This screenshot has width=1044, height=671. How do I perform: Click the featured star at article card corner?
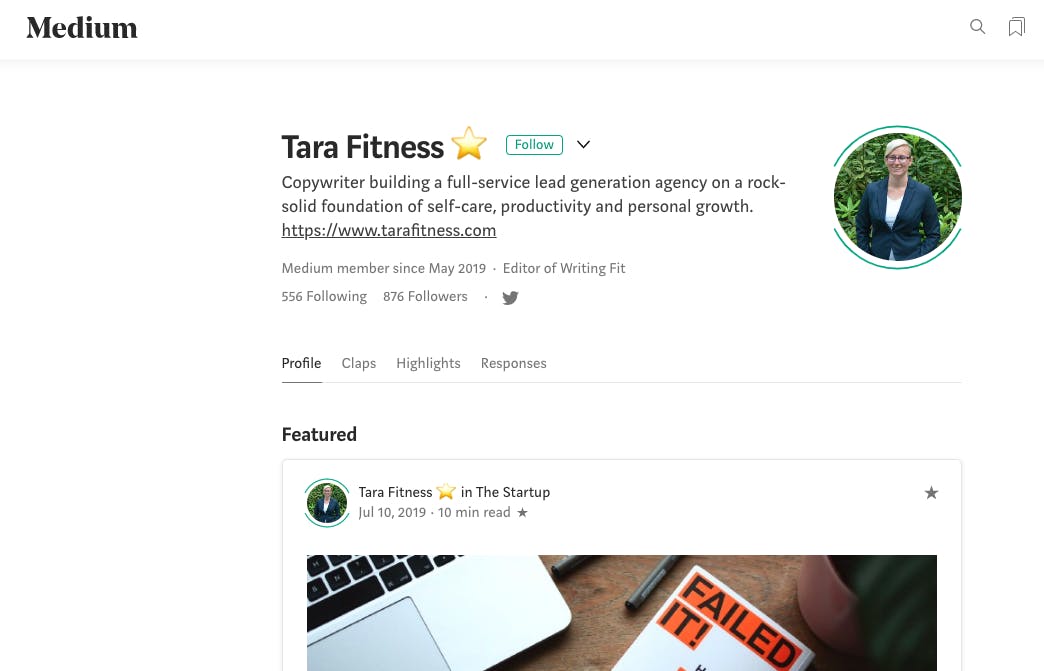pyautogui.click(x=931, y=493)
